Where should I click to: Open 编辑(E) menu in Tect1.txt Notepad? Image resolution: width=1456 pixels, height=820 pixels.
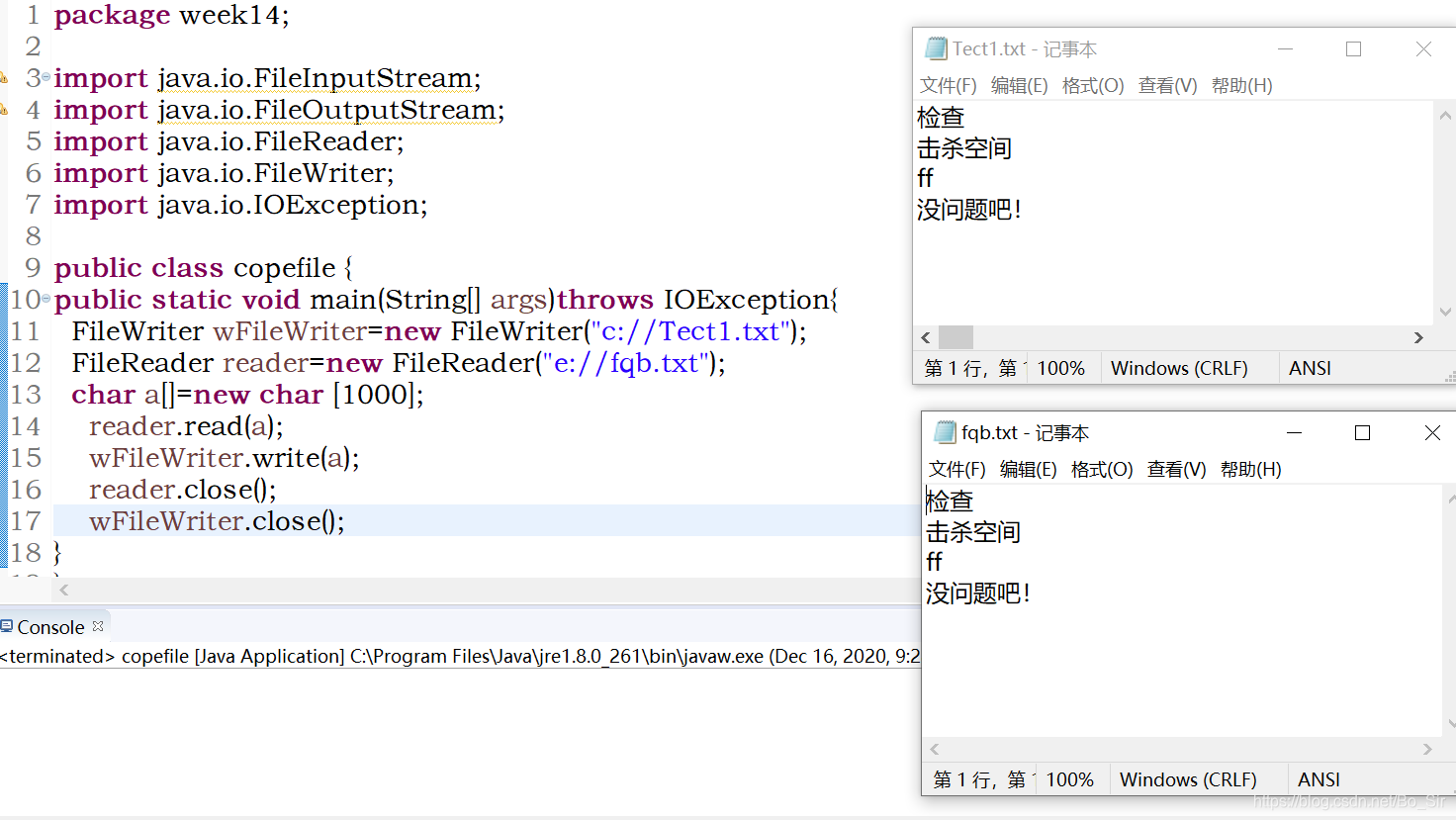coord(1019,85)
